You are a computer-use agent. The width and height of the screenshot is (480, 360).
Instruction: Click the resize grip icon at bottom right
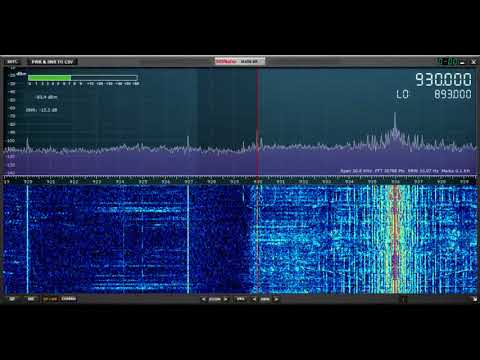(474, 299)
